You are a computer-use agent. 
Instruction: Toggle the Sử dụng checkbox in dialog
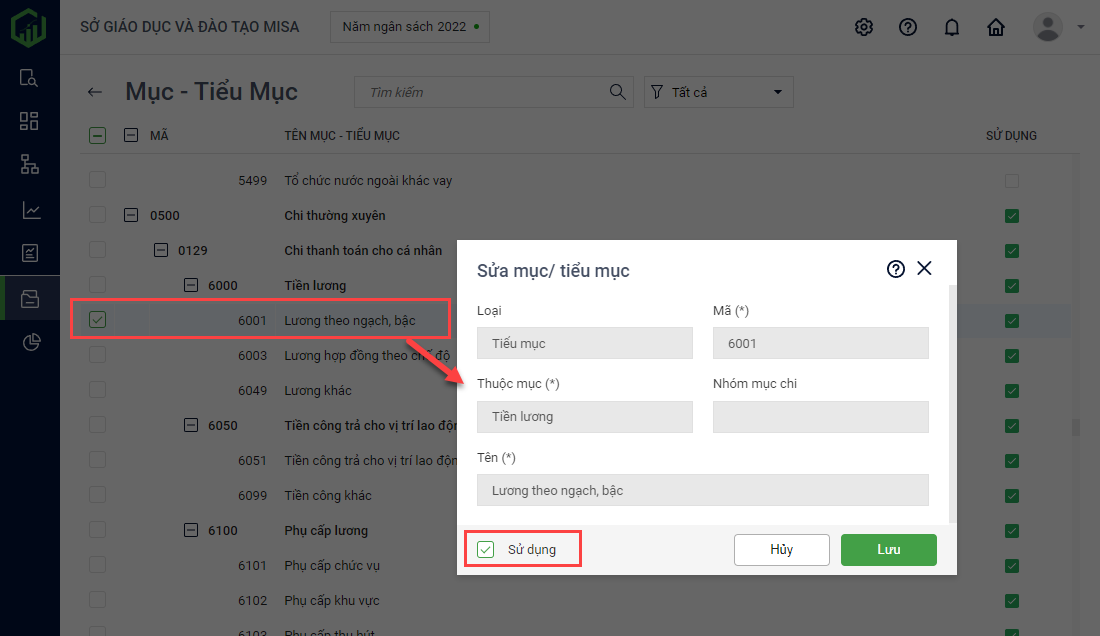[486, 549]
